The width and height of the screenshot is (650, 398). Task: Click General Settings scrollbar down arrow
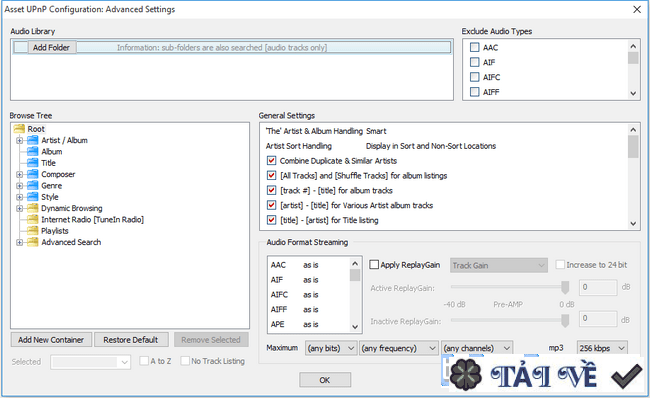633,223
